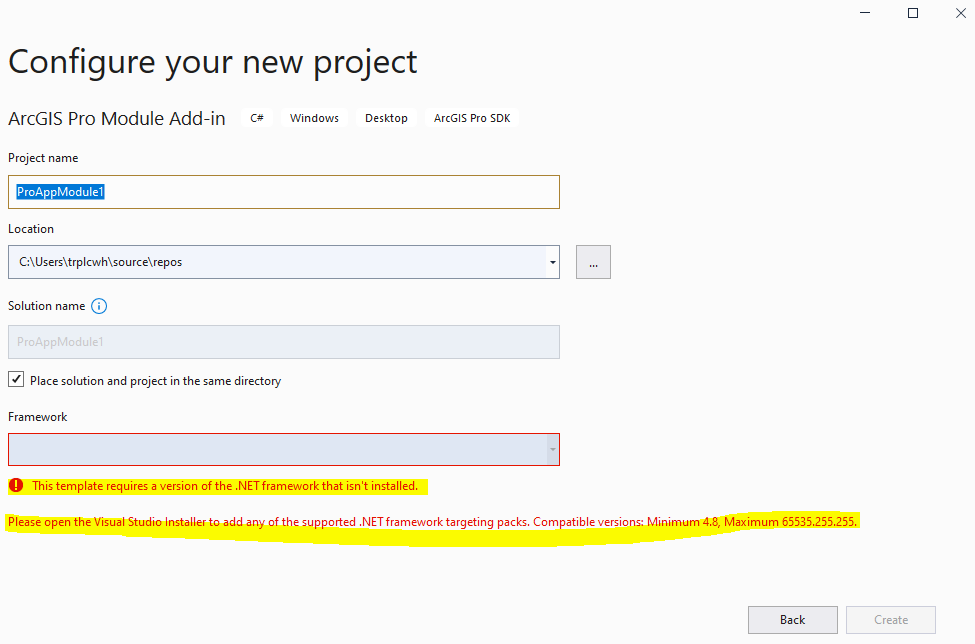Click the Visual Studio Installer targeting packs message
This screenshot has height=644, width=975.
[x=433, y=522]
